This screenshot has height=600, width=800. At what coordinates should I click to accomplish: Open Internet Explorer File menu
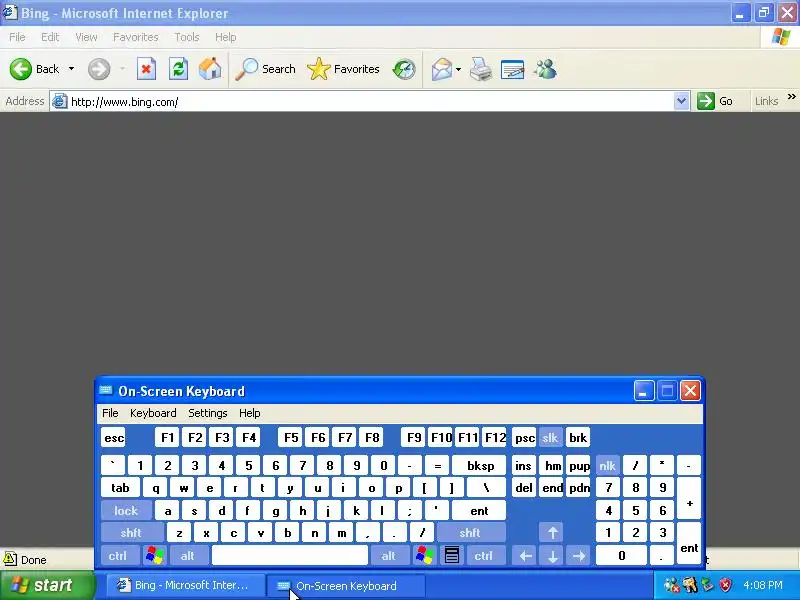coord(17,37)
